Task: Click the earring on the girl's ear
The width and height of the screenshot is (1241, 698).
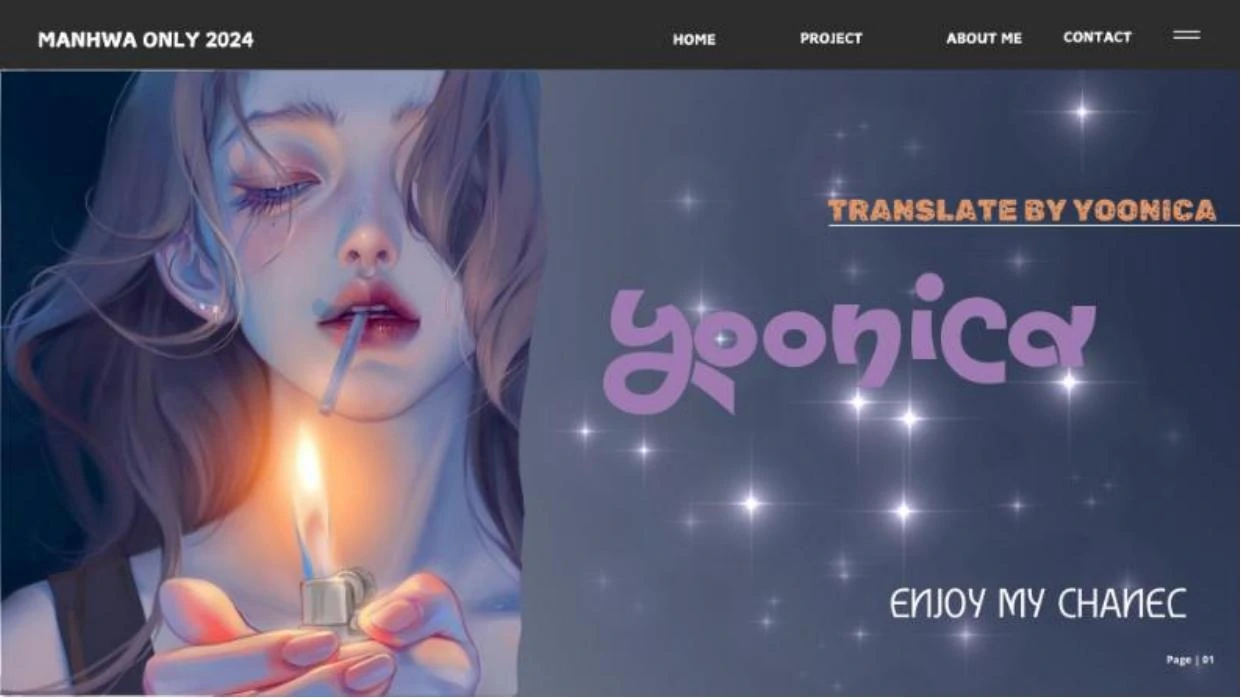Action: tap(212, 309)
